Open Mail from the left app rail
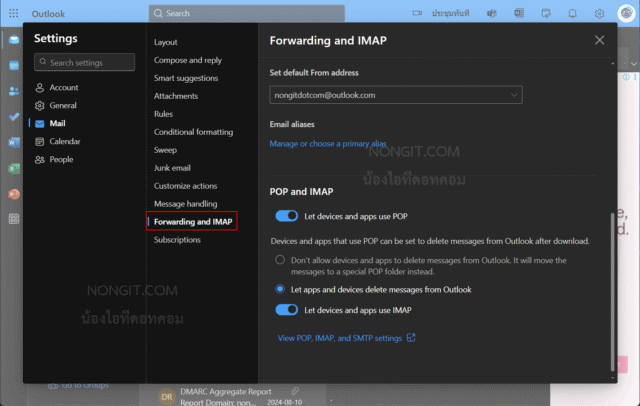640x406 pixels. 14,40
